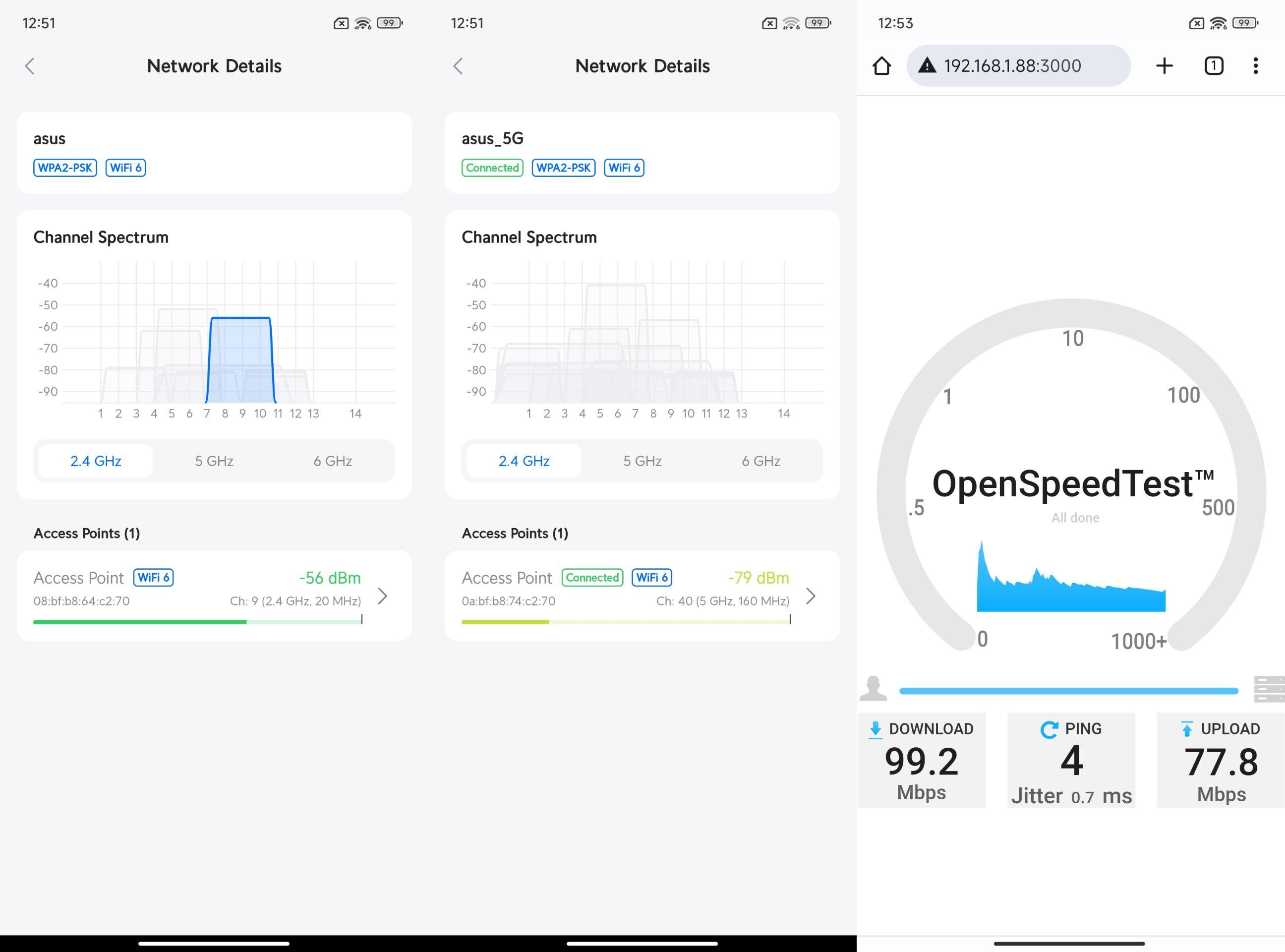This screenshot has height=952, width=1285.
Task: Tap the WiFi 6 badge under asus
Action: (x=125, y=168)
